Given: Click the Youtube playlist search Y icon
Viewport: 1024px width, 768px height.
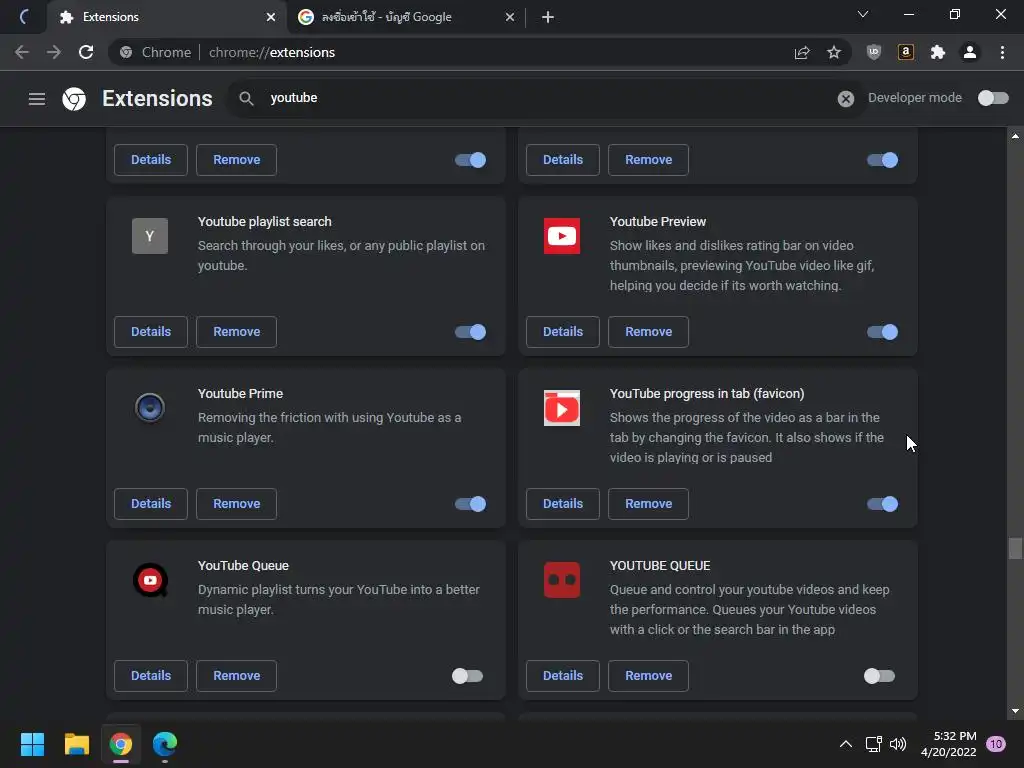Looking at the screenshot, I should coord(150,236).
